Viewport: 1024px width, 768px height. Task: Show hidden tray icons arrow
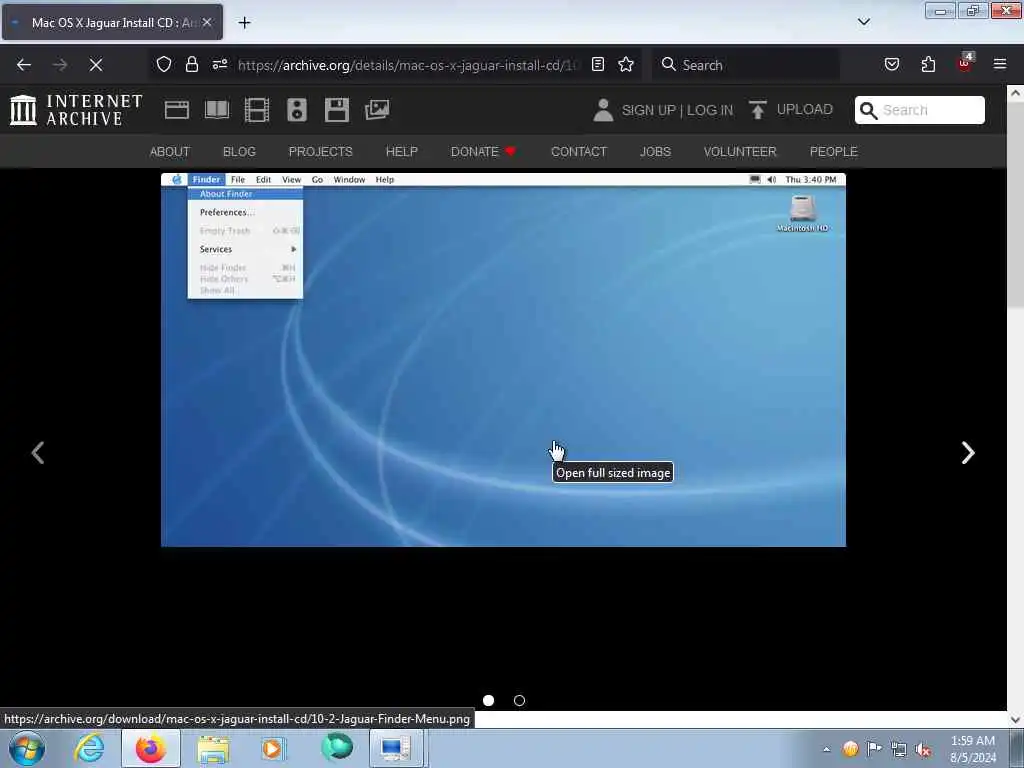(x=826, y=749)
